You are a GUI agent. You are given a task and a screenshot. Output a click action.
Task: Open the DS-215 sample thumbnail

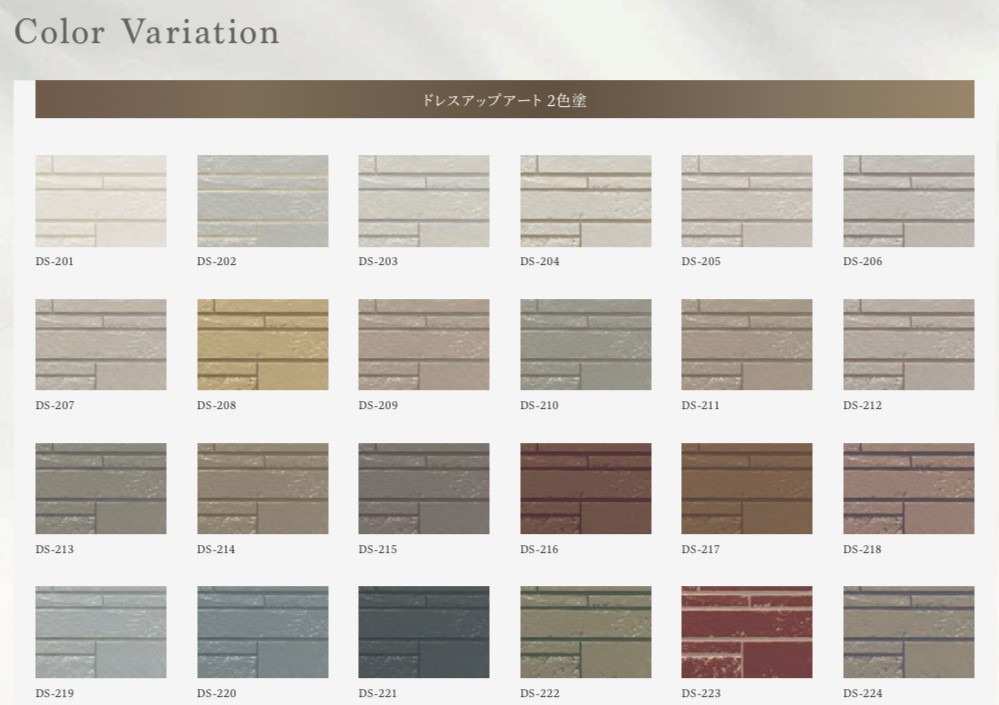[x=423, y=489]
